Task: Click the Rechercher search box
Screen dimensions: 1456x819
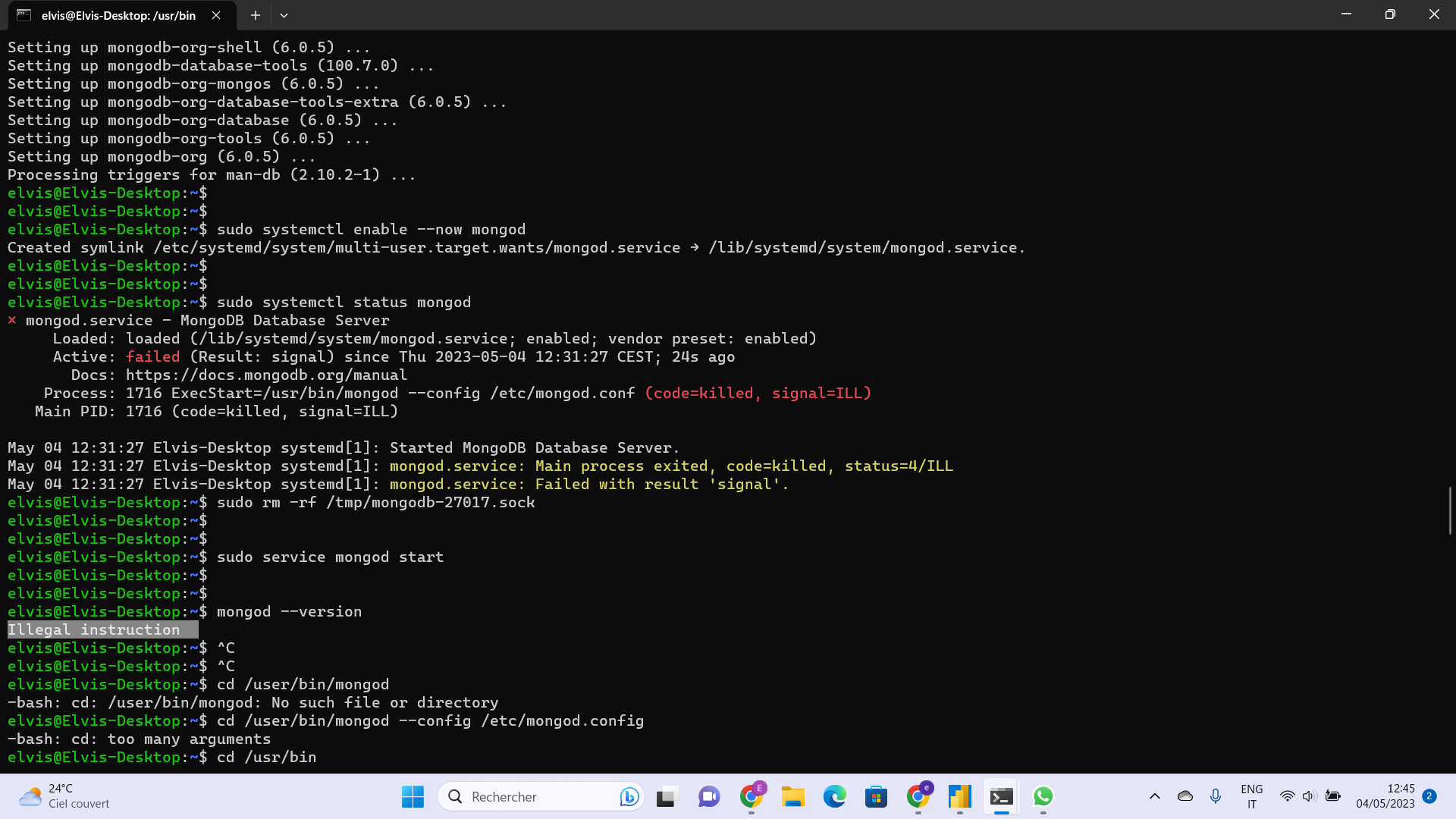Action: tap(531, 796)
